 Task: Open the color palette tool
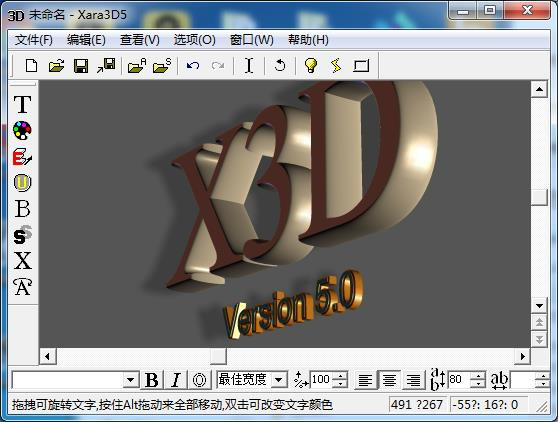pos(22,131)
